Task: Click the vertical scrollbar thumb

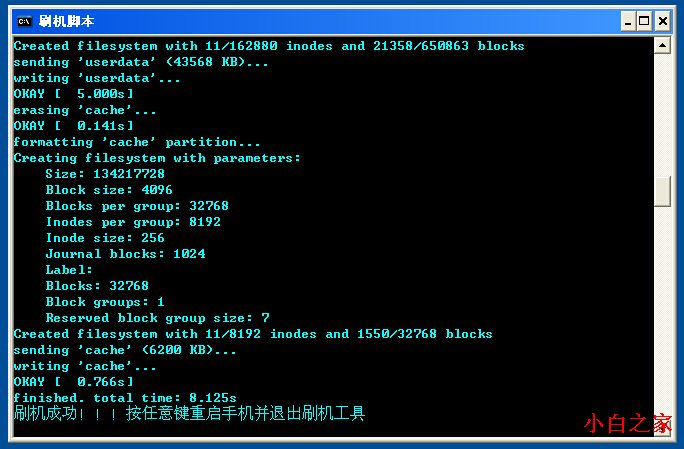Action: [x=662, y=192]
